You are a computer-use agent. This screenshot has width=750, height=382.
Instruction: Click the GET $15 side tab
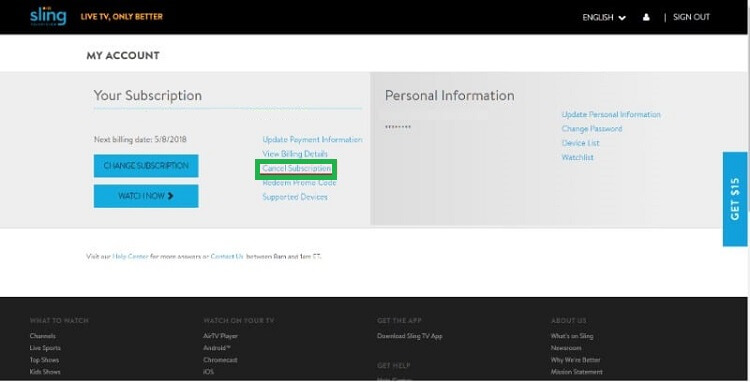point(735,199)
